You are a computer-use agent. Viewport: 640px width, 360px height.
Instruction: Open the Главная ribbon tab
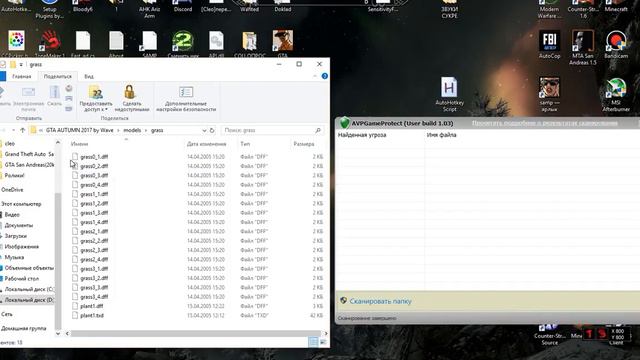22,76
